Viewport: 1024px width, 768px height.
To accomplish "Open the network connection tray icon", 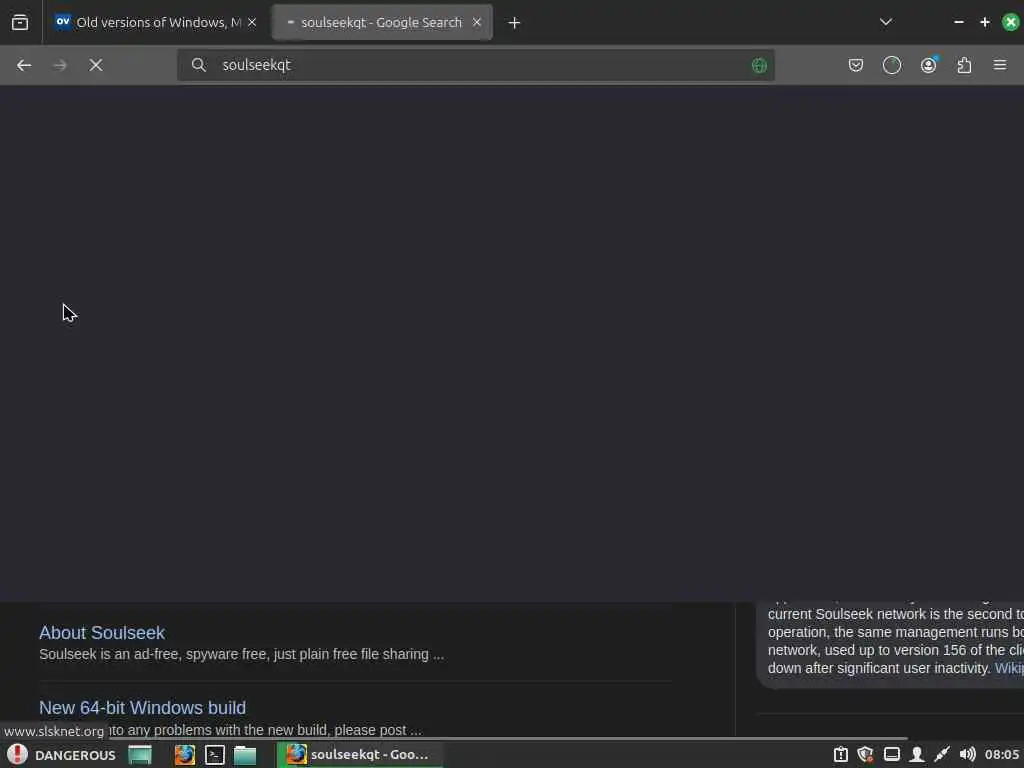I will point(942,755).
